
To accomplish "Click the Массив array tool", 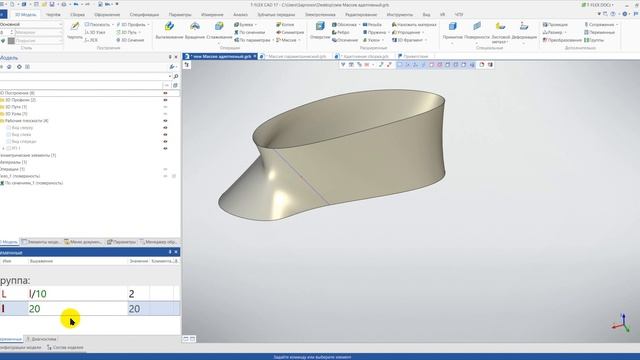I will point(287,40).
